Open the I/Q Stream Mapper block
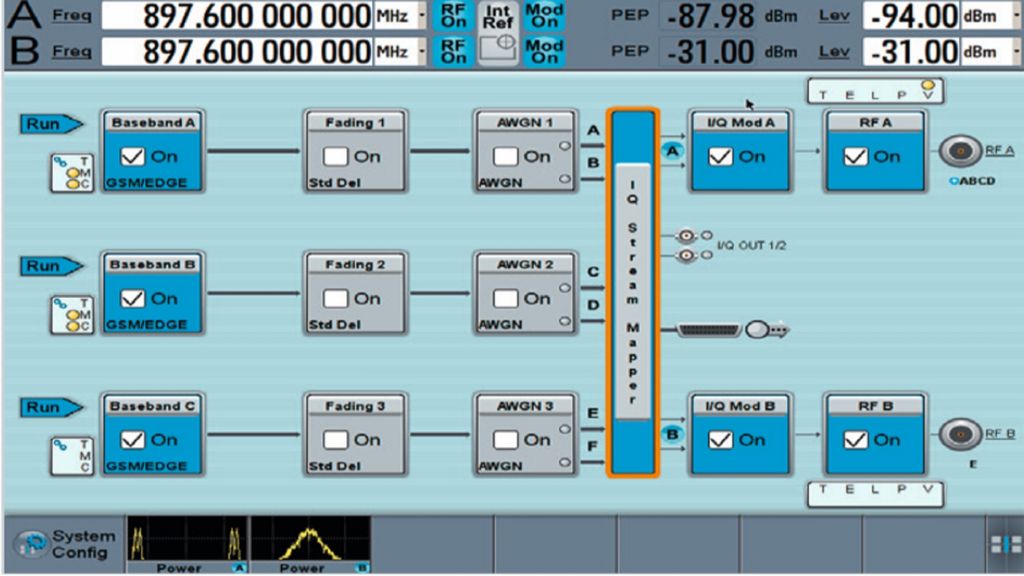Viewport: 1024px width, 576px height. (x=632, y=292)
